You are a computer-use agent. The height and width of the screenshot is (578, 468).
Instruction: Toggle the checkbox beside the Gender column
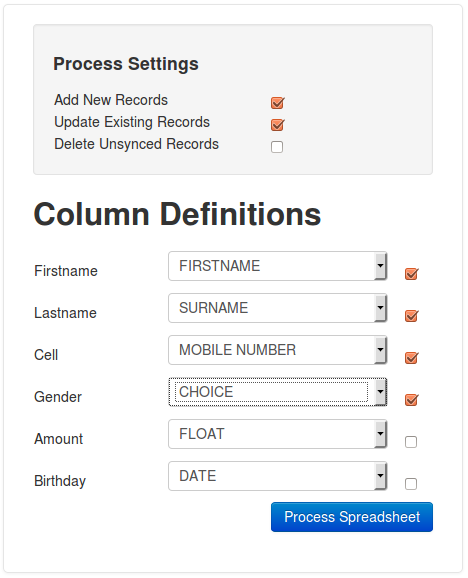[x=411, y=400]
